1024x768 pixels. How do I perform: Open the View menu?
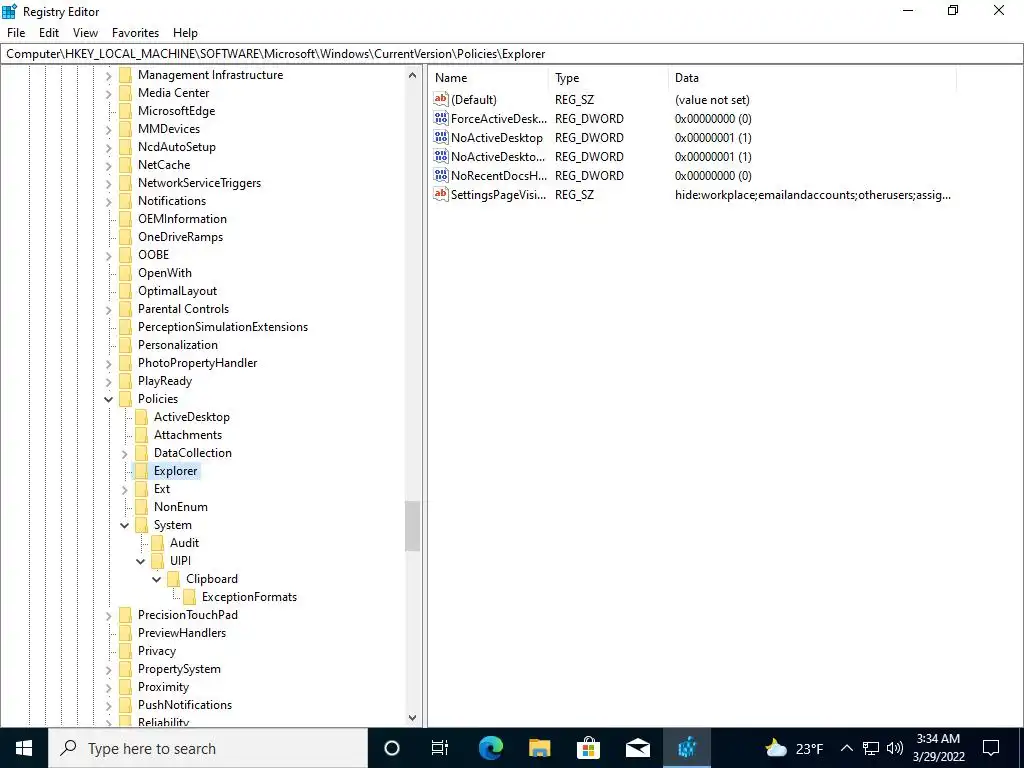pyautogui.click(x=86, y=33)
